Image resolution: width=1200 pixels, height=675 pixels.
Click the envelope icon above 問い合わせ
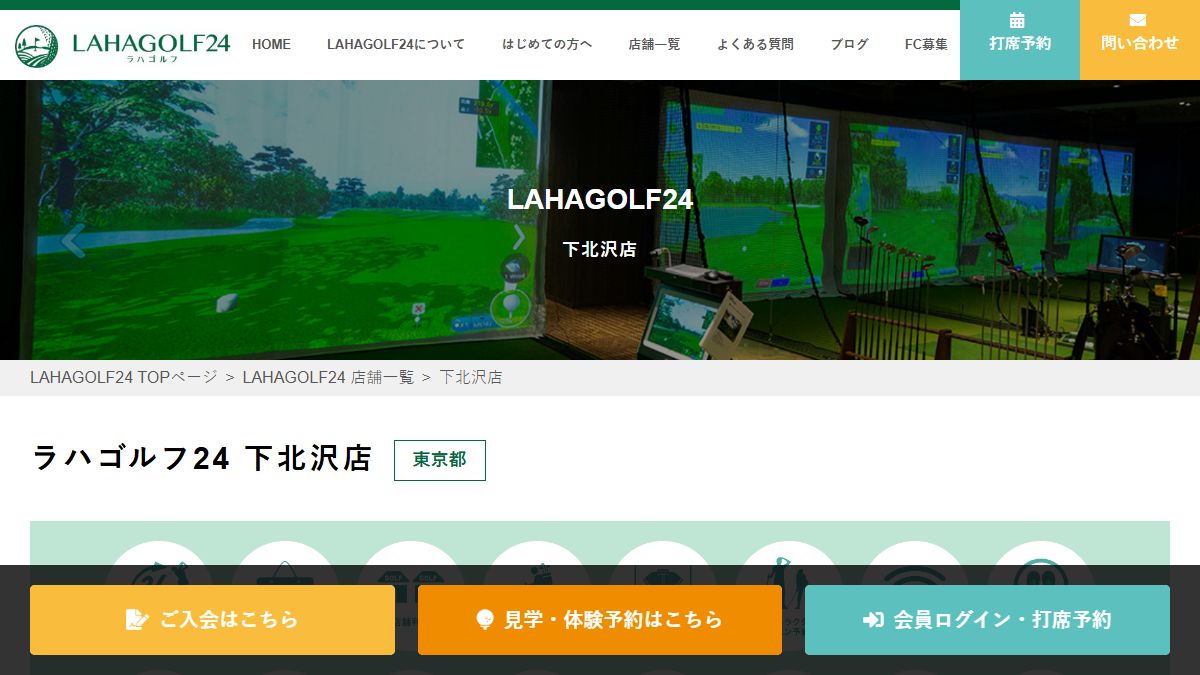[x=1138, y=20]
